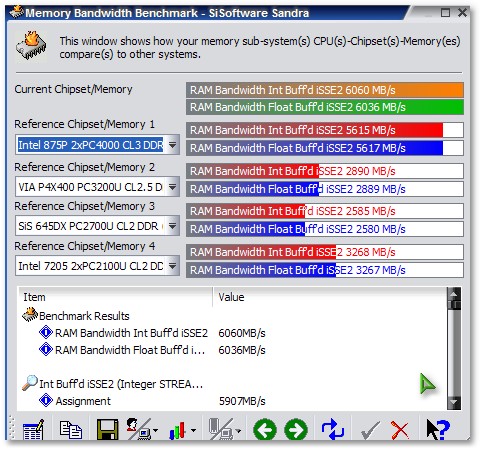Click the red X cancel icon
Screen dimensions: 481x451
pos(400,430)
